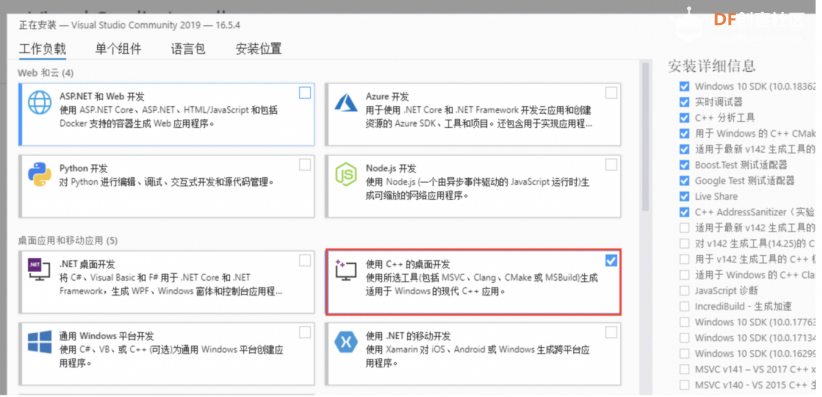Switch to the 单个组件 tab

[x=118, y=49]
